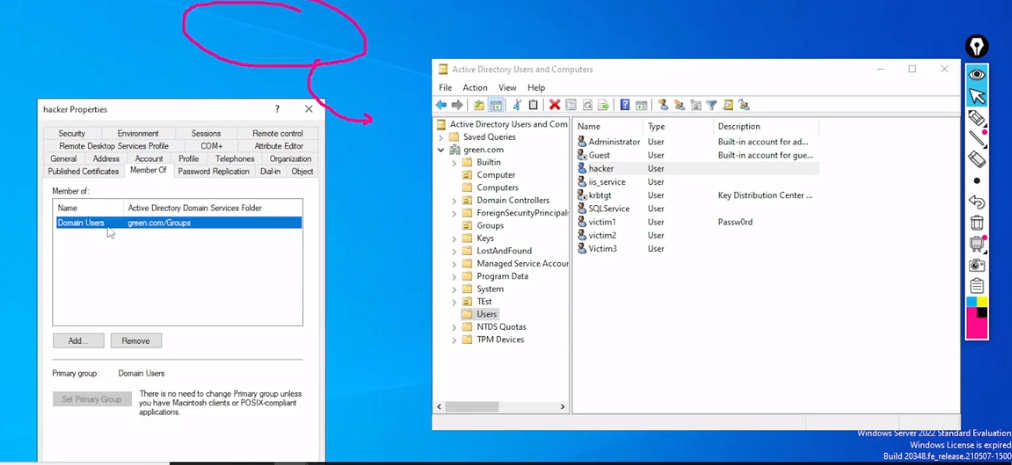Select the yellow color swatch
The height and width of the screenshot is (465, 1012).
(x=982, y=302)
